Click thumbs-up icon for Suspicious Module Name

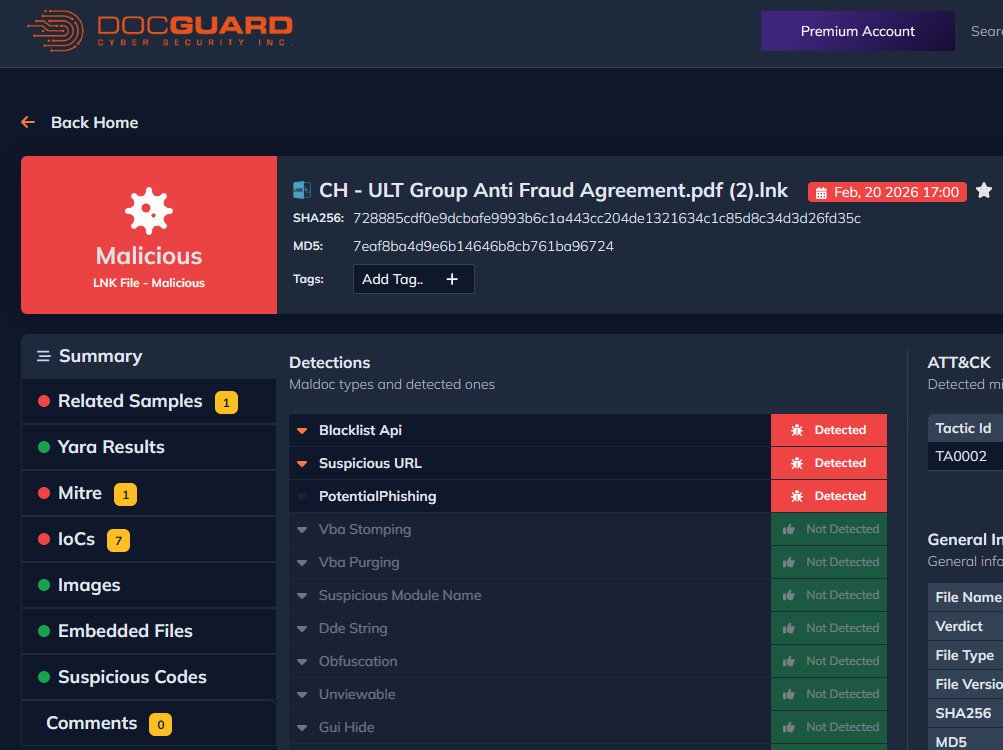(789, 595)
